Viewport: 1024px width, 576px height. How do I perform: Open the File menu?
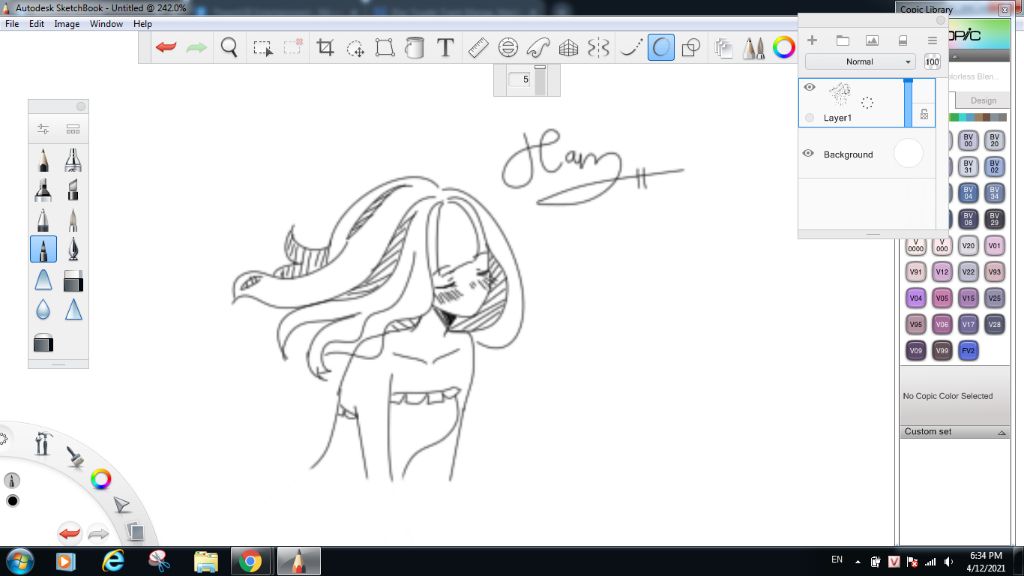pyautogui.click(x=12, y=24)
